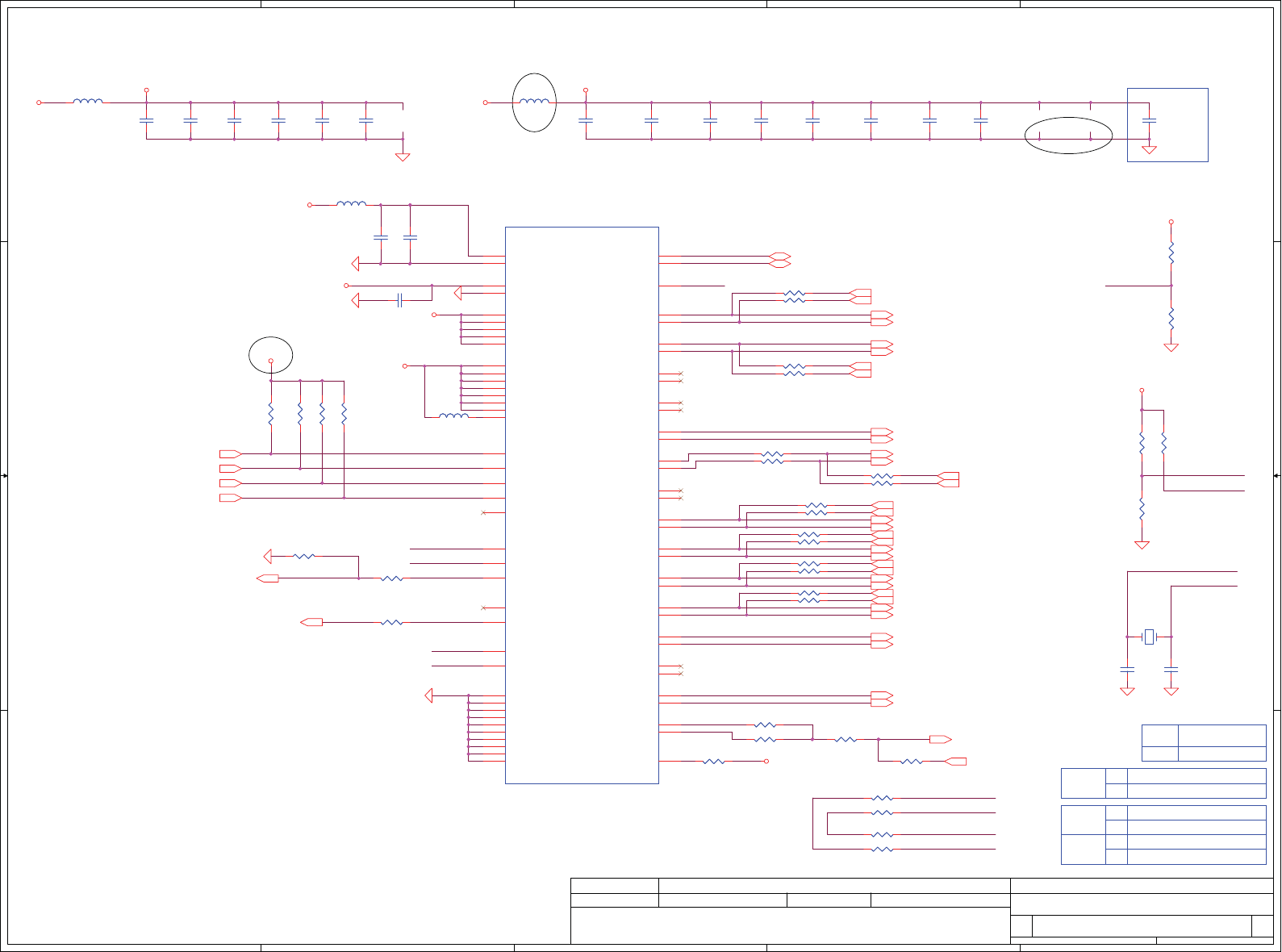Viewport: 1282px width, 952px height.
Task: Select lower resistor of the top-right voltage divider
Action: (x=1171, y=317)
